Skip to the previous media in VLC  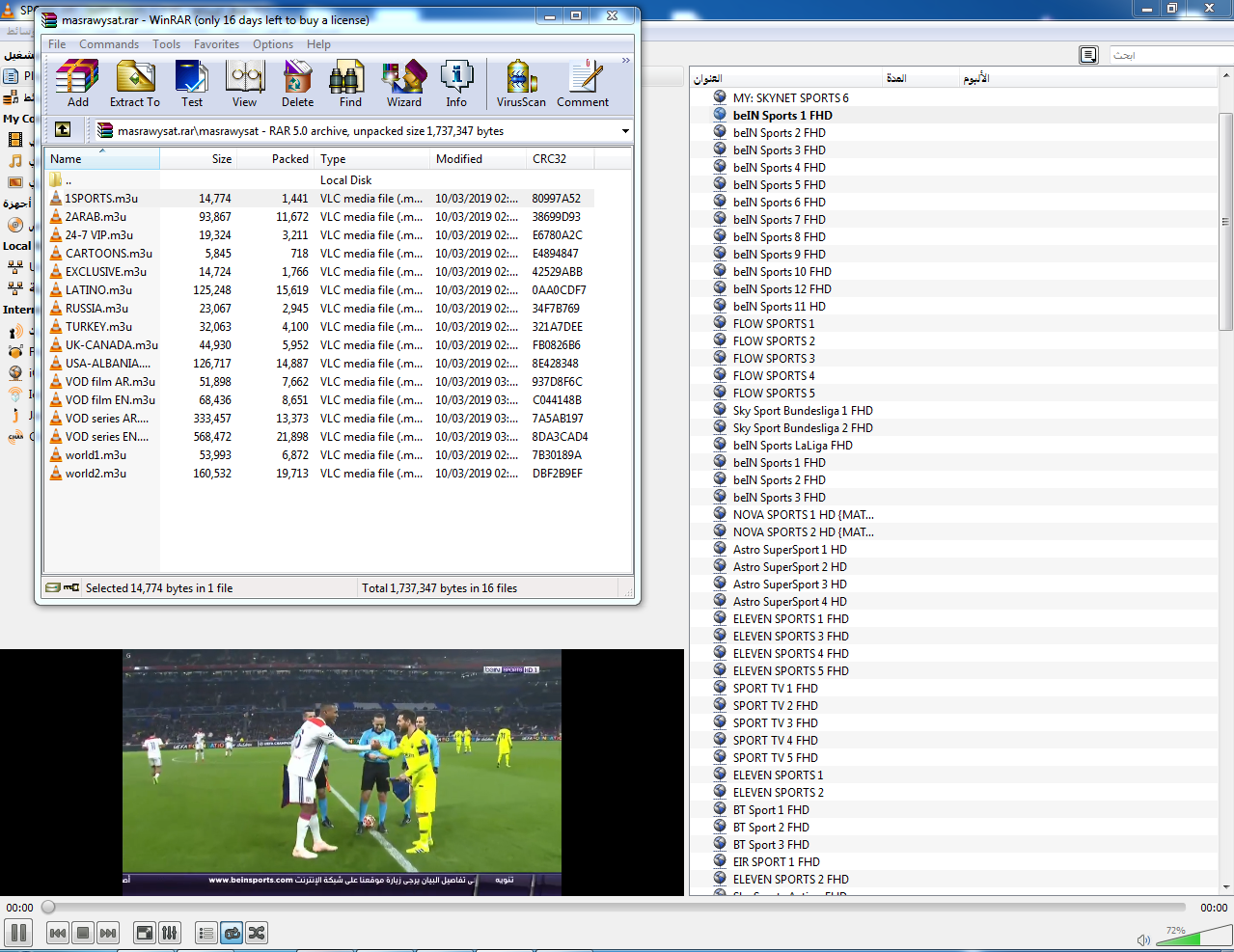point(57,933)
